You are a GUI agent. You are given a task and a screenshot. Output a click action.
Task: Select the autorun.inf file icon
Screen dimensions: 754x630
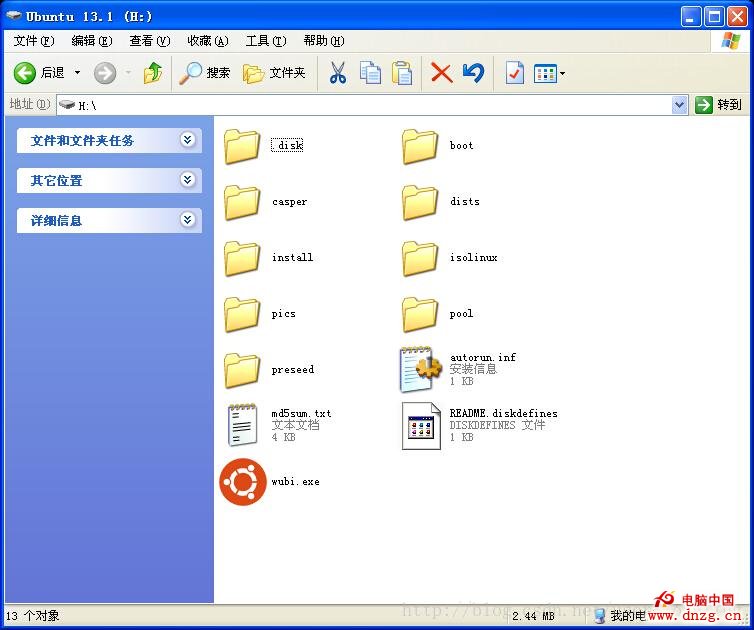point(420,369)
